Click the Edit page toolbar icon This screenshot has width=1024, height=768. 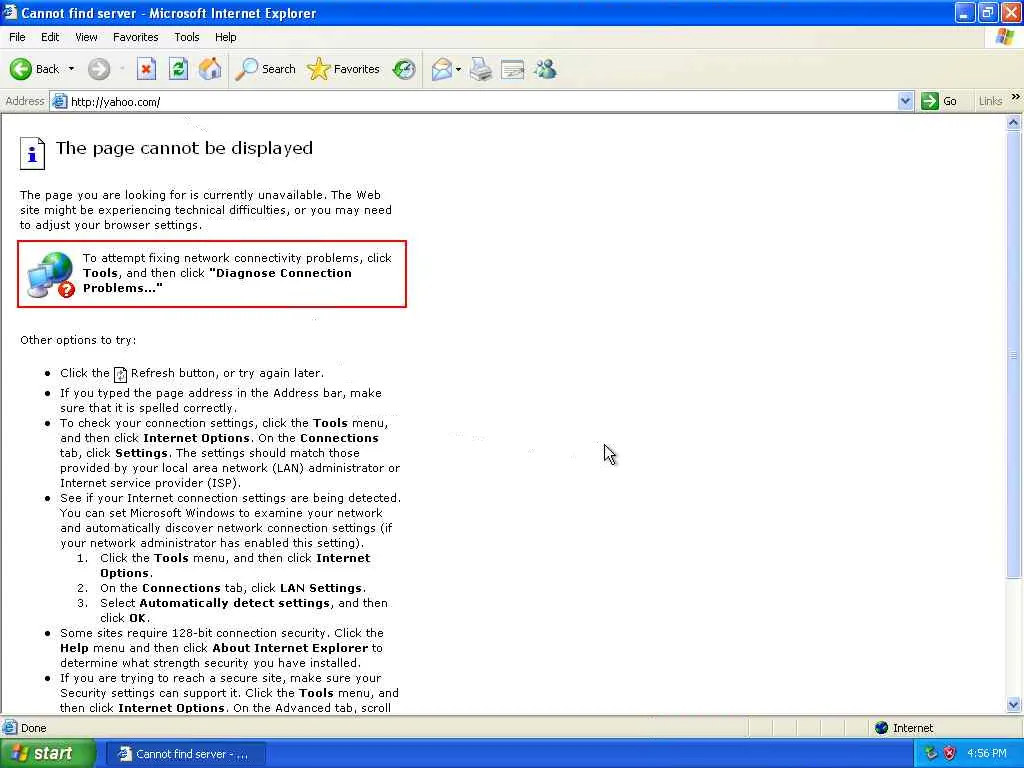point(513,69)
